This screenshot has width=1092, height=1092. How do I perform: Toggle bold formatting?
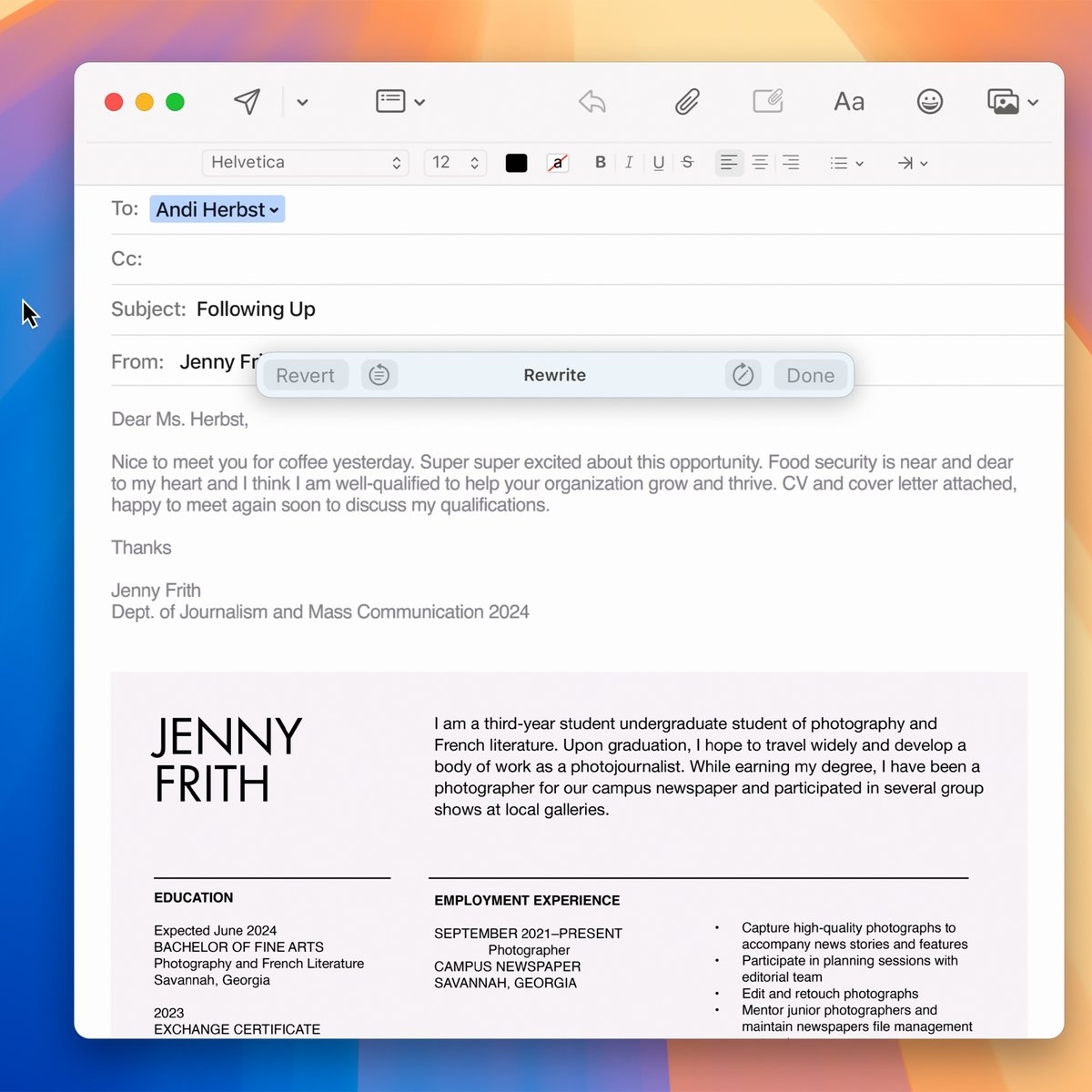click(601, 162)
